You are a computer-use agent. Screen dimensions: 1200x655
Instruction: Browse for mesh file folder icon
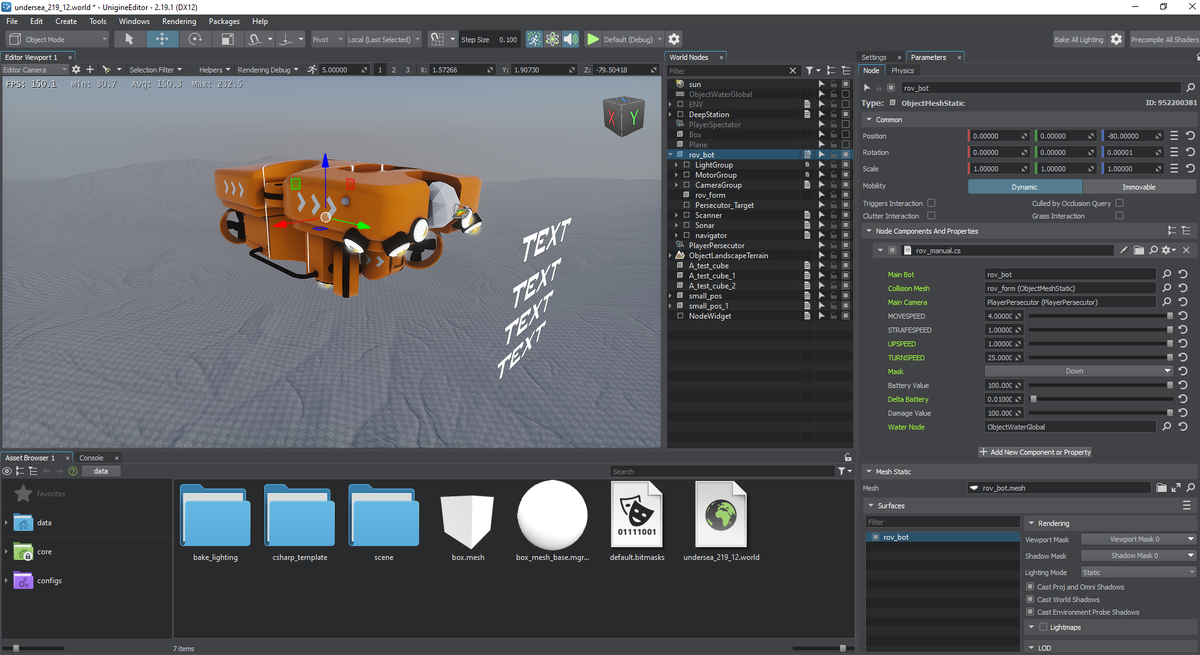(1161, 488)
